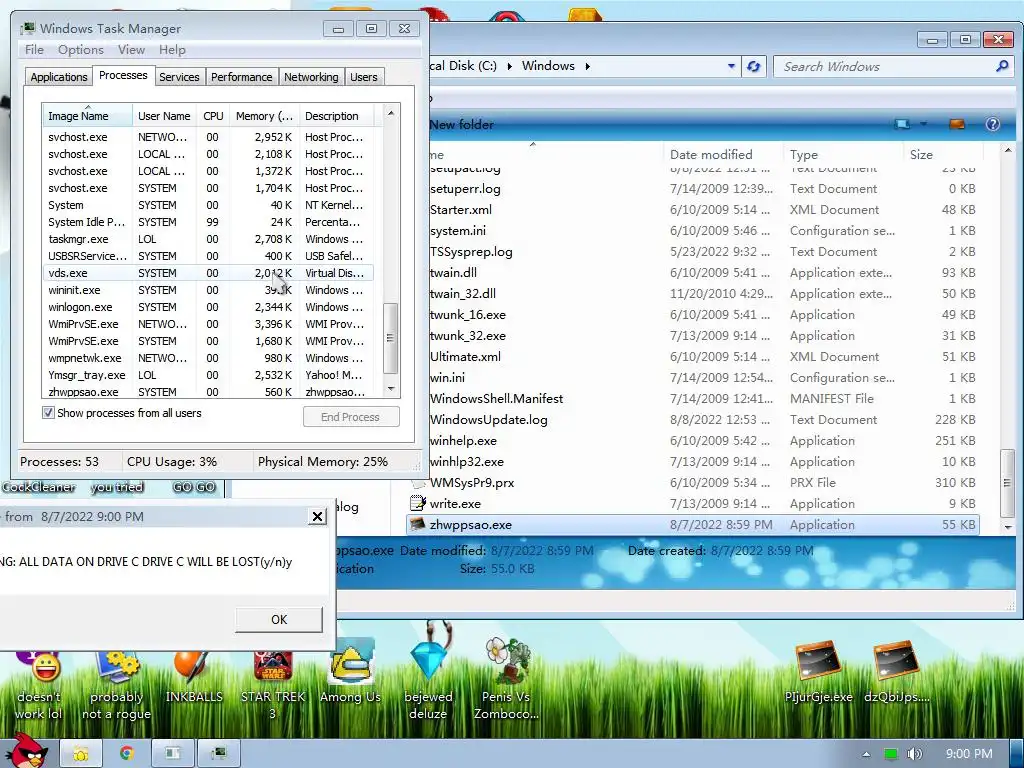Open the Options menu in Task Manager
This screenshot has width=1024, height=768.
point(80,50)
